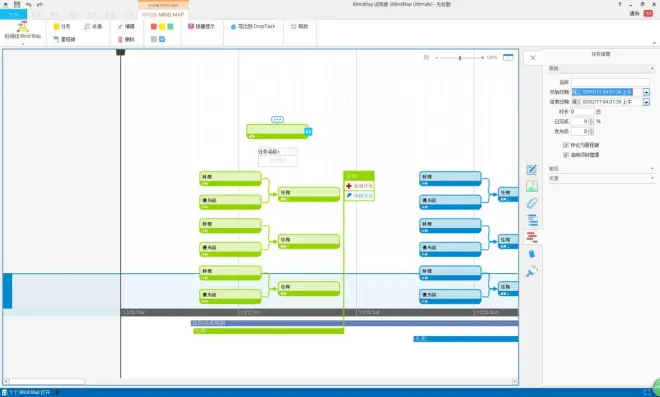
Task: Click the cyan resize handle on selected task
Action: (308, 132)
